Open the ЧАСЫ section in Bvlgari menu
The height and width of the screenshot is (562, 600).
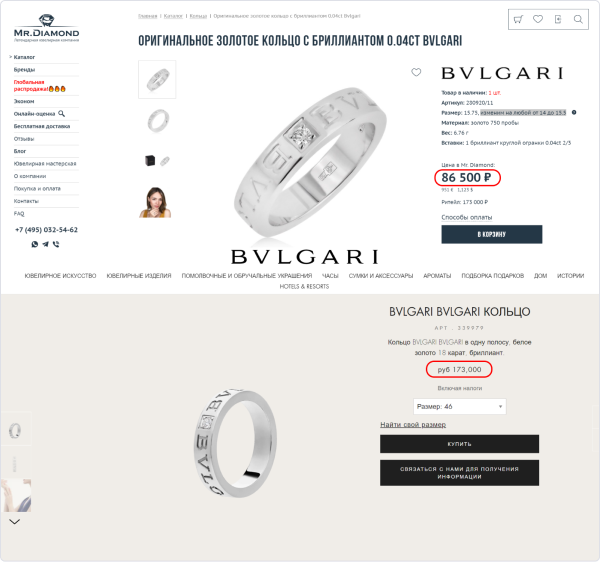330,275
